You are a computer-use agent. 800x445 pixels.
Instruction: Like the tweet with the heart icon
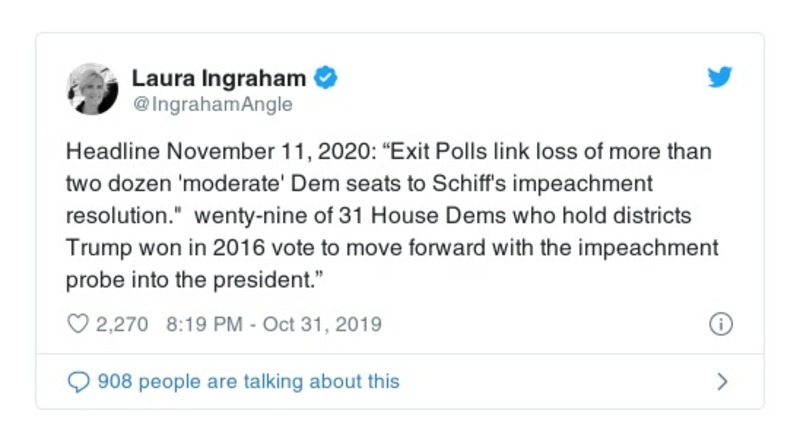(x=78, y=325)
